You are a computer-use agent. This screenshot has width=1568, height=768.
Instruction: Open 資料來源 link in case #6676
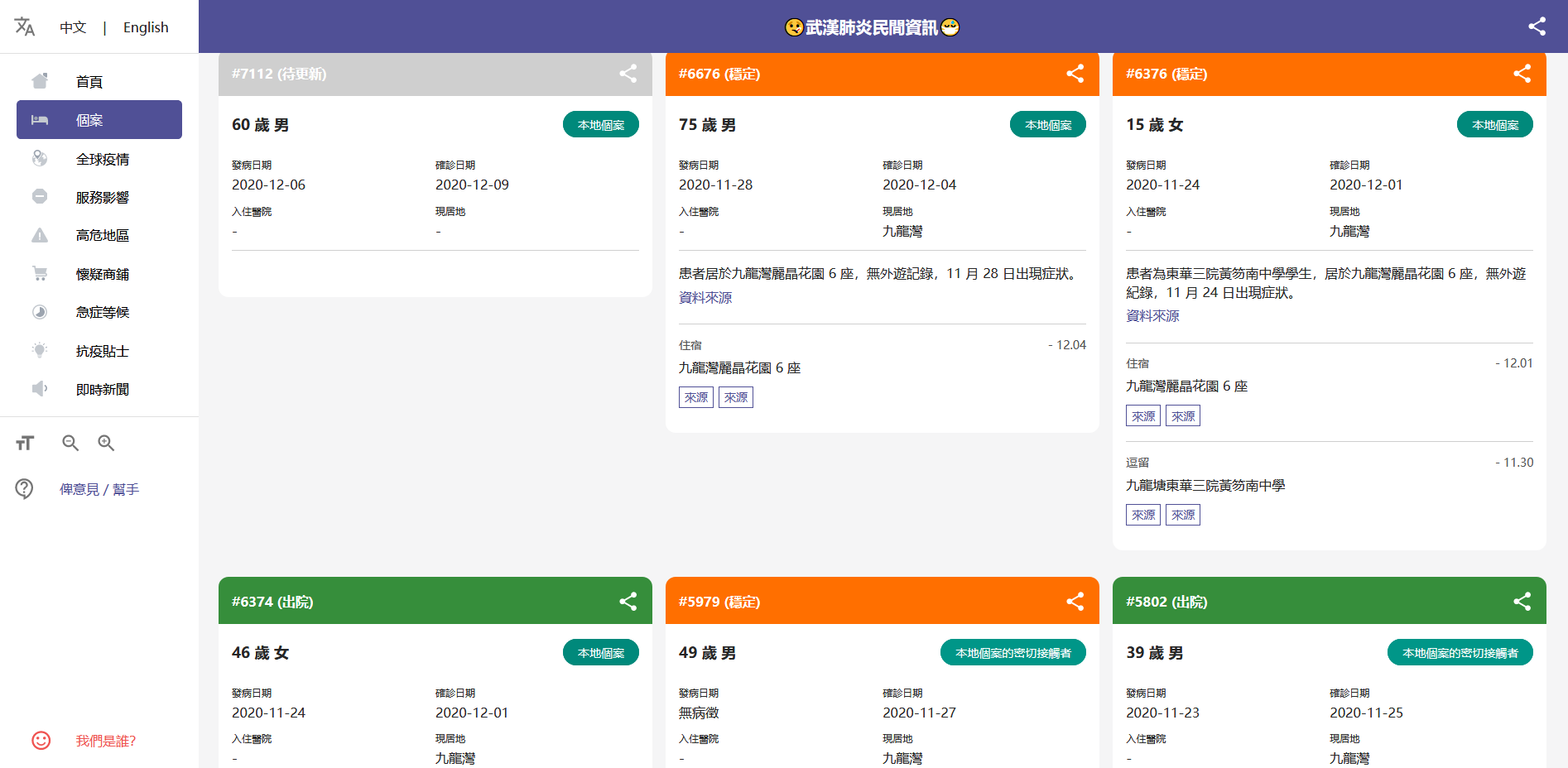pos(705,297)
